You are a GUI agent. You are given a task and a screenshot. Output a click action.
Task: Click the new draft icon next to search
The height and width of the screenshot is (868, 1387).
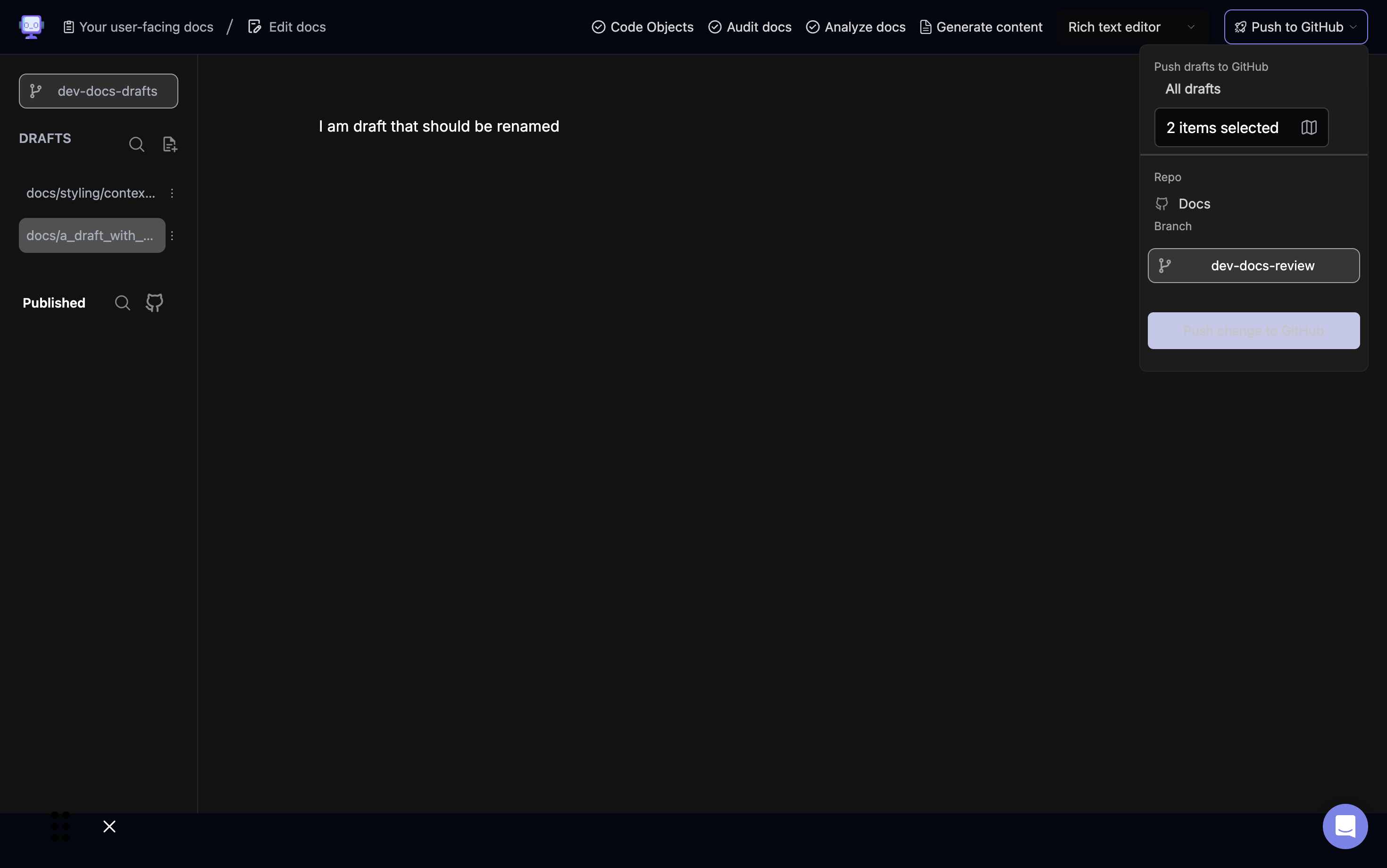click(170, 143)
